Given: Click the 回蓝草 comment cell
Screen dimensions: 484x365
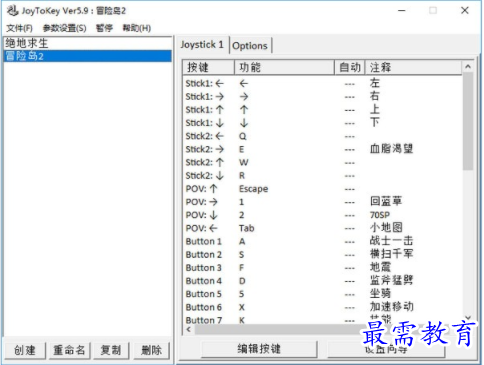Looking at the screenshot, I should (x=386, y=201).
